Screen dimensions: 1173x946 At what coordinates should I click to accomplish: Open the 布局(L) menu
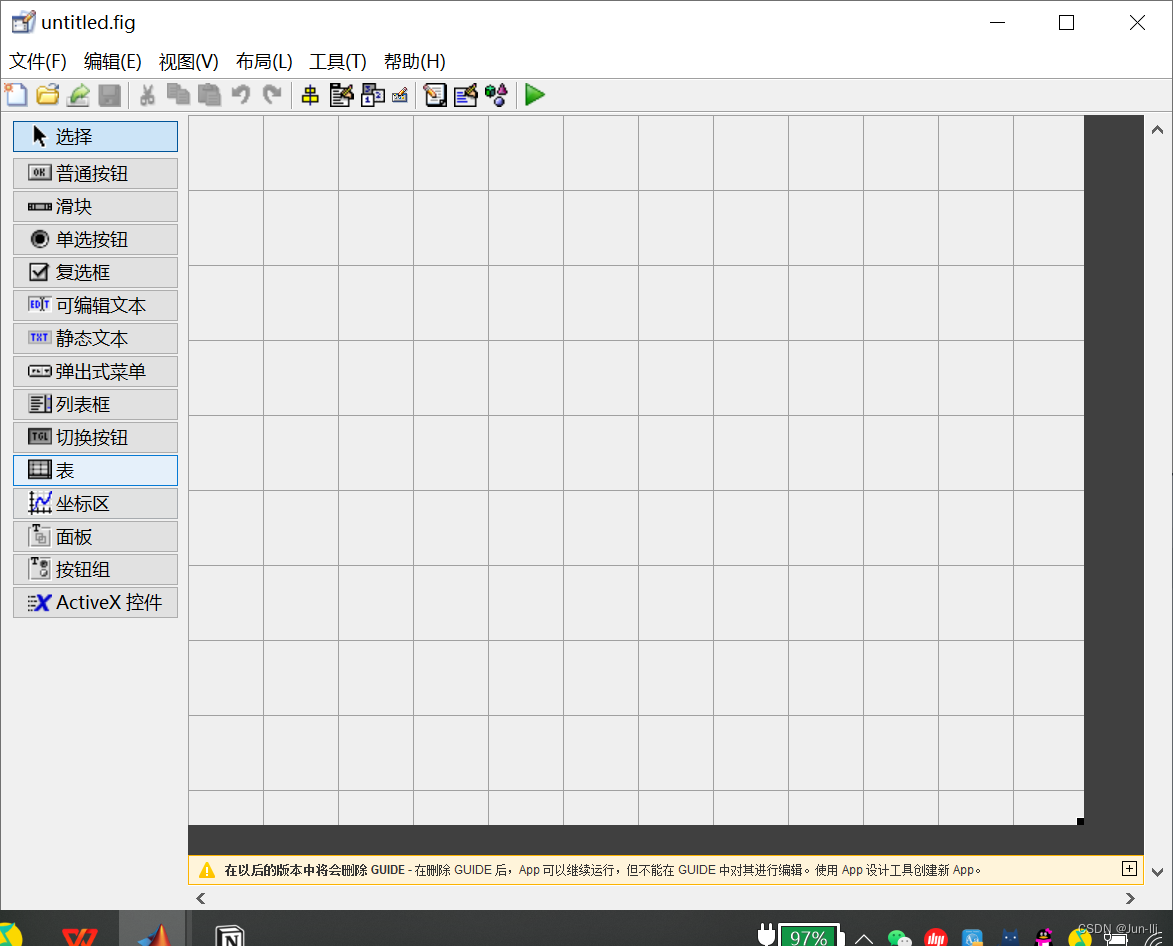(x=263, y=61)
